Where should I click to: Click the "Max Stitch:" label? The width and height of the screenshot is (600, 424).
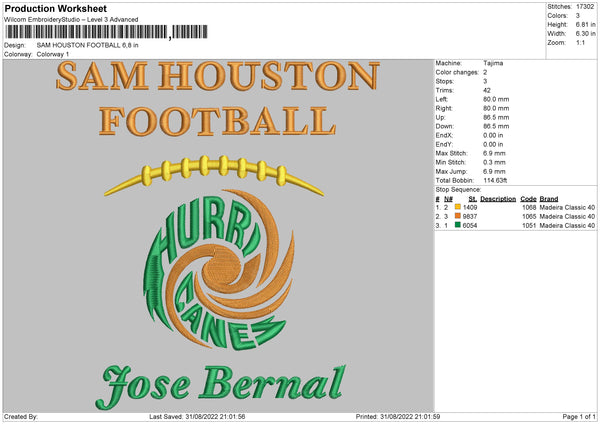point(451,153)
